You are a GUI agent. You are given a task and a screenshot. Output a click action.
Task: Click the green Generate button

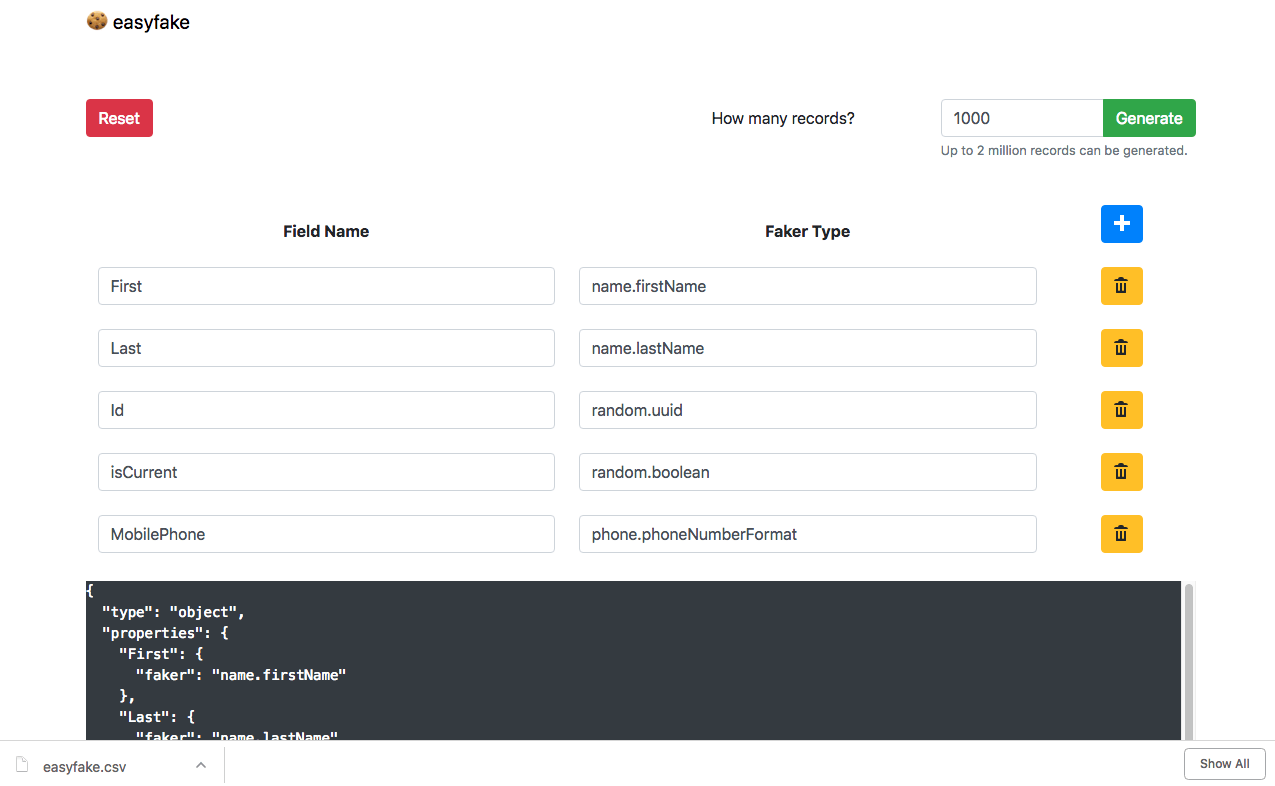pos(1149,118)
